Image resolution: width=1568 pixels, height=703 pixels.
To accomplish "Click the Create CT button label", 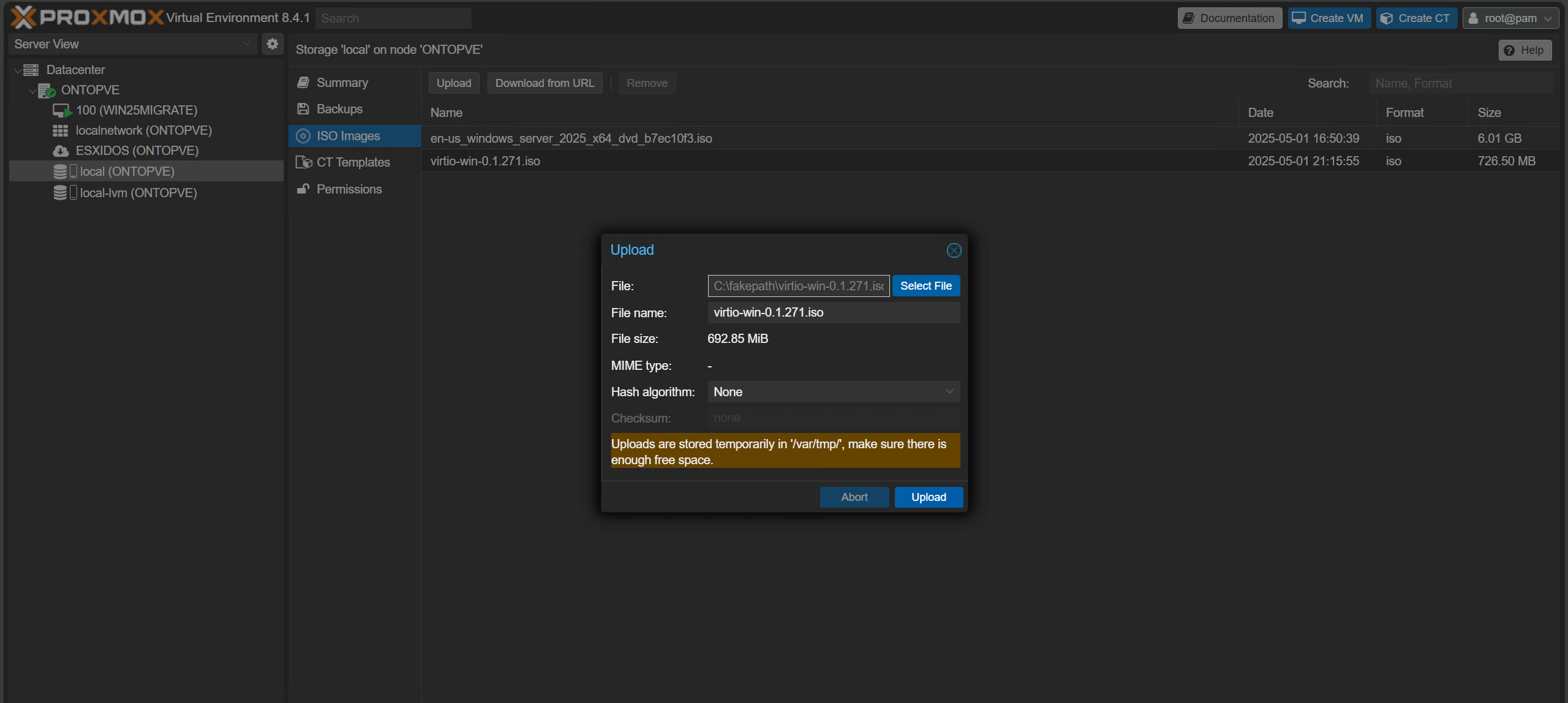I will coord(1424,18).
